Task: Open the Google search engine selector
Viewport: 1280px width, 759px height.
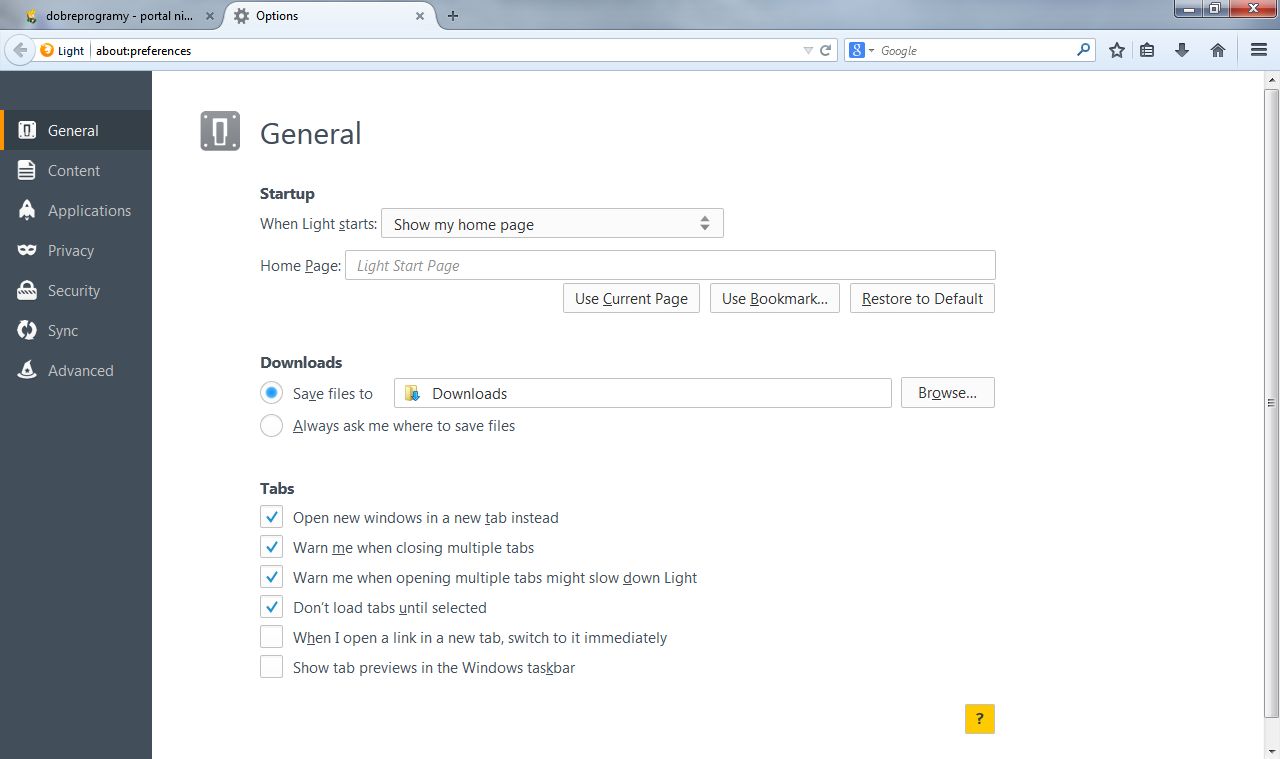Action: 860,50
